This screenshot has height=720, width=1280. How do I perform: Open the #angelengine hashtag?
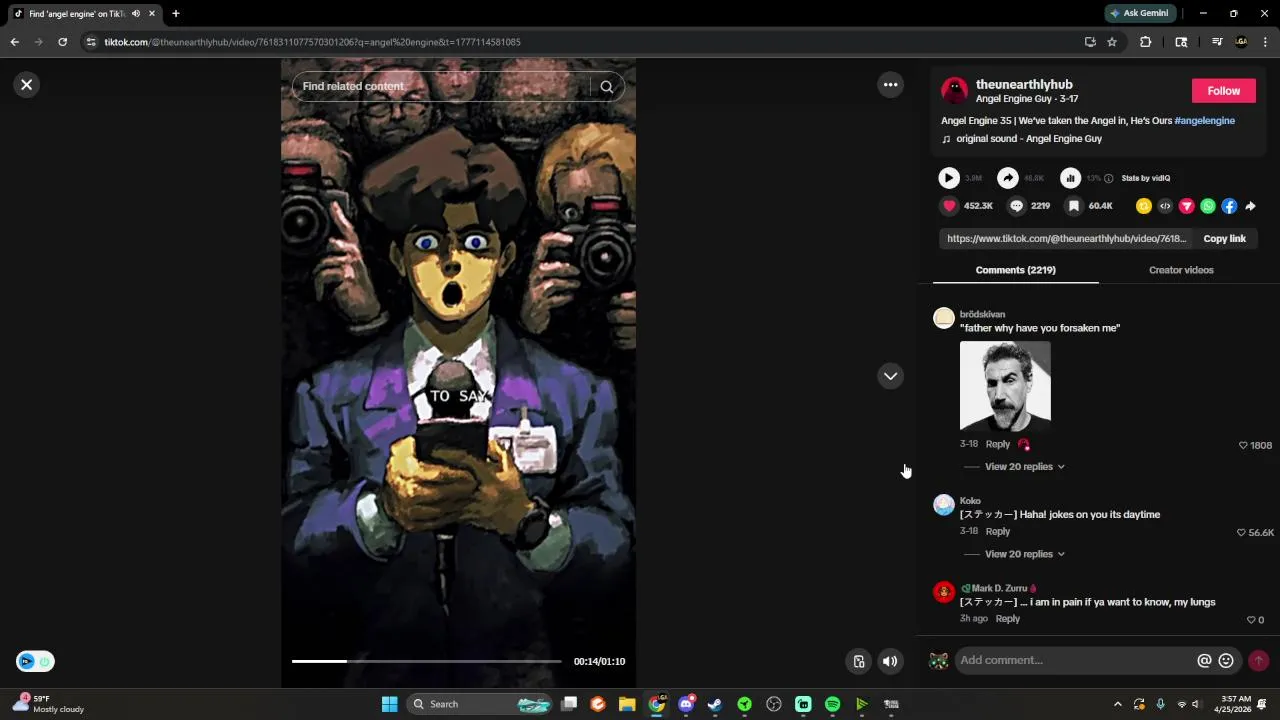1205,121
